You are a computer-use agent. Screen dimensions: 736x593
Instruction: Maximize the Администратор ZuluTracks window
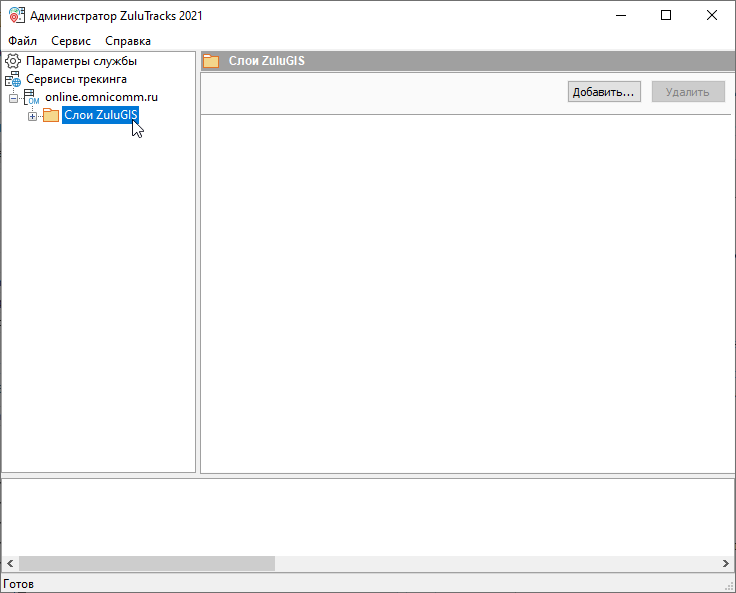666,15
